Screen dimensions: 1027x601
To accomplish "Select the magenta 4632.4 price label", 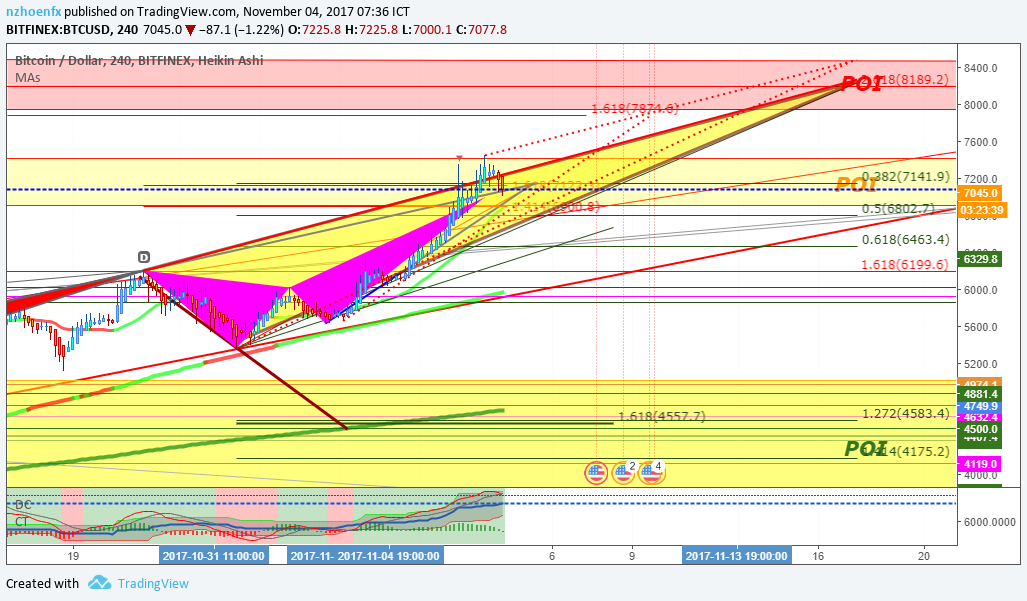I will point(979,417).
